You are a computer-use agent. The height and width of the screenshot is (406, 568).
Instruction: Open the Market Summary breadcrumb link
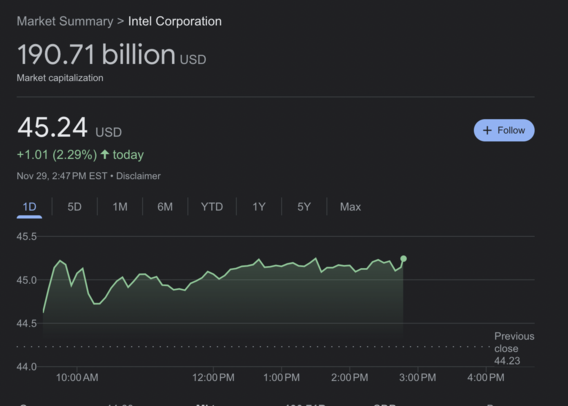[65, 21]
